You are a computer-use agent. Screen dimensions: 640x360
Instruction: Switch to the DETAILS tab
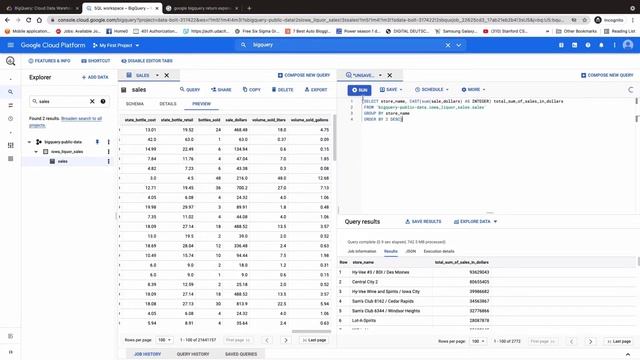tap(168, 104)
